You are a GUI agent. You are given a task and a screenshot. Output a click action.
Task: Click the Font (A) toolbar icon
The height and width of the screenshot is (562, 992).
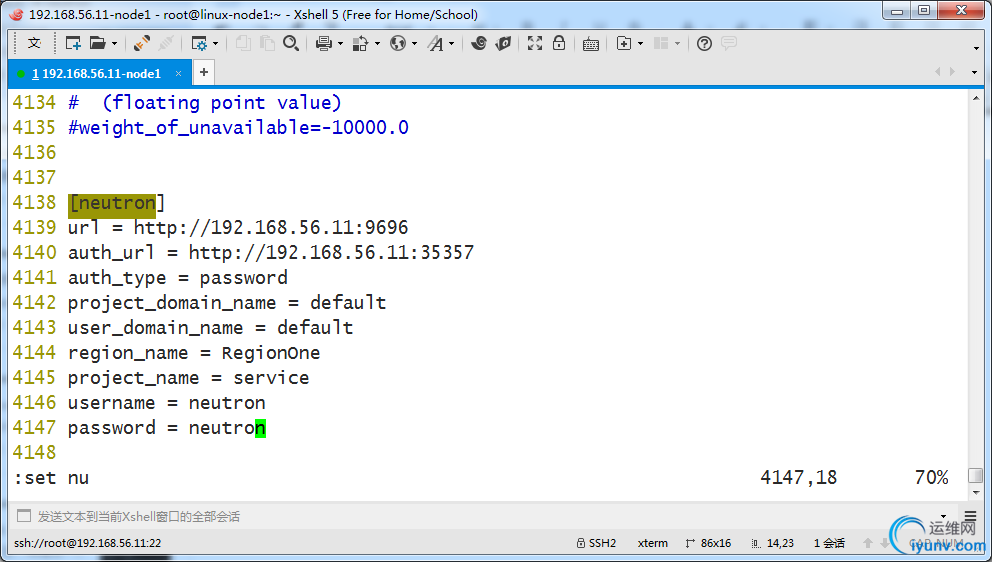pyautogui.click(x=435, y=43)
